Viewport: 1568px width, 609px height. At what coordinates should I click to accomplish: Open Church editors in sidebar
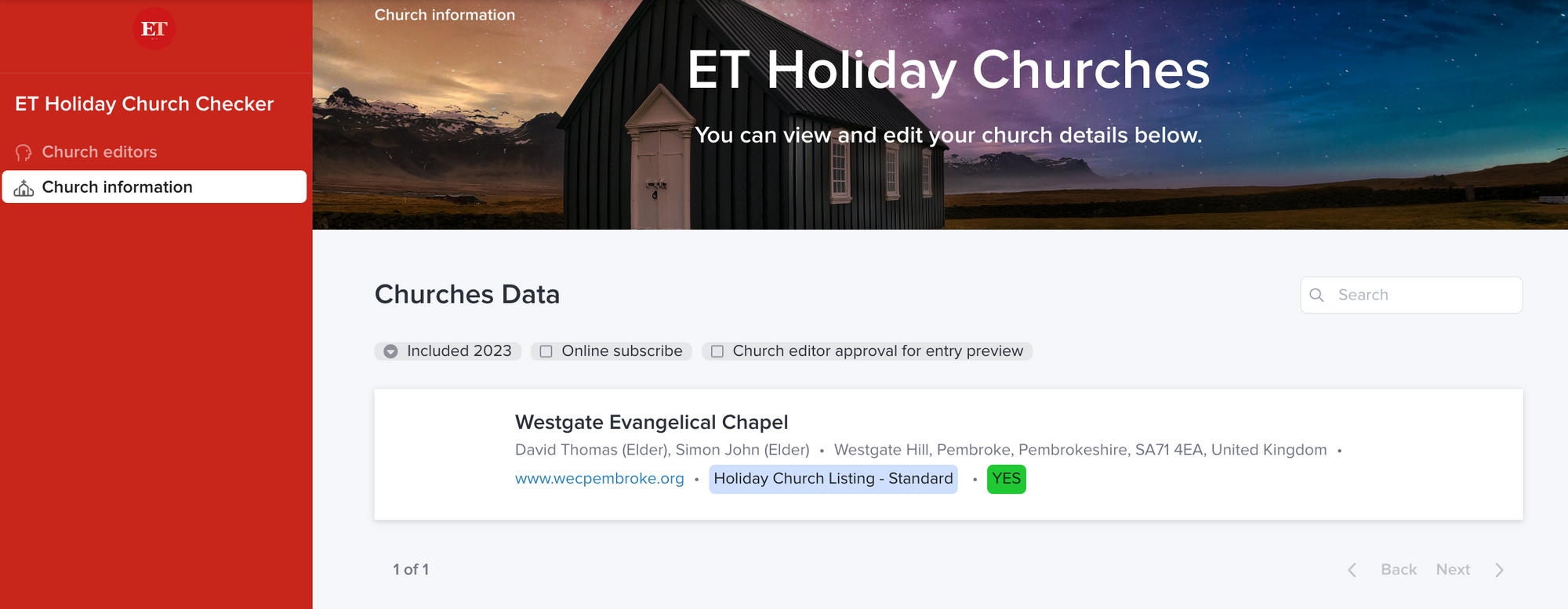click(100, 152)
